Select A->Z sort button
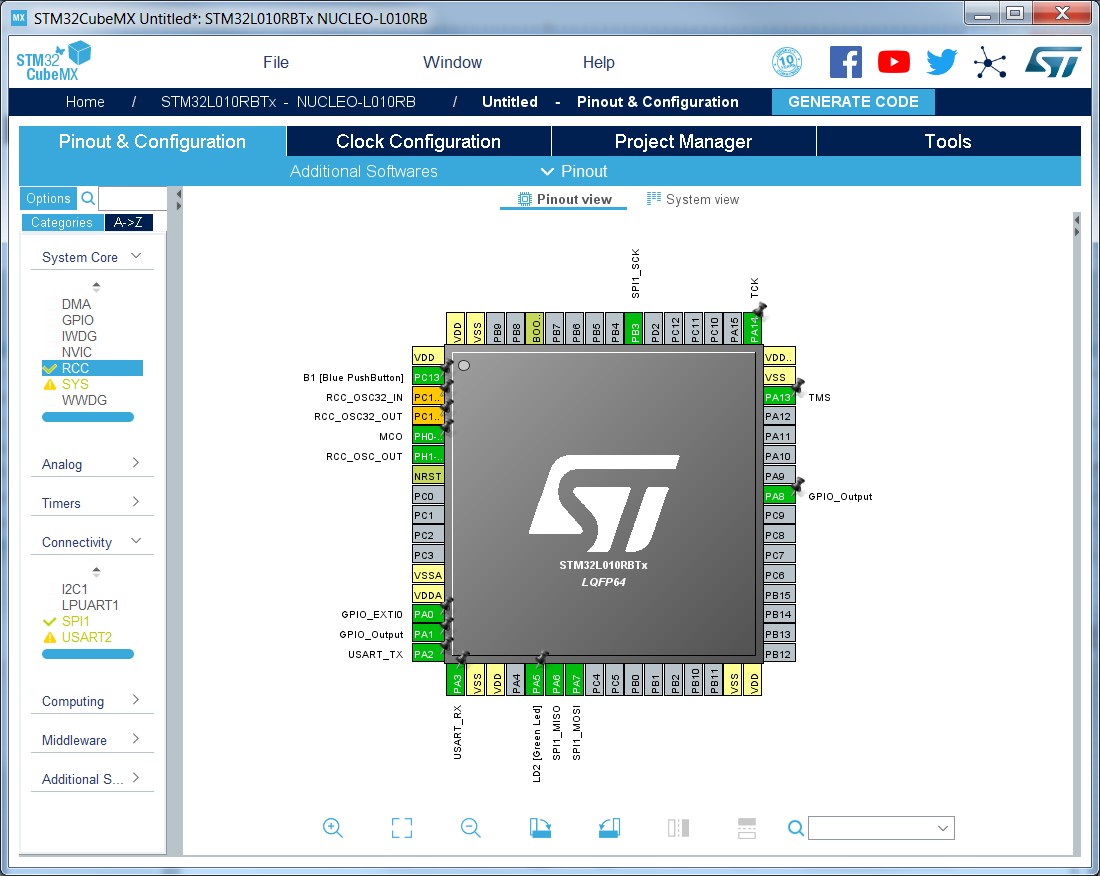The width and height of the screenshot is (1100, 876). (x=128, y=222)
